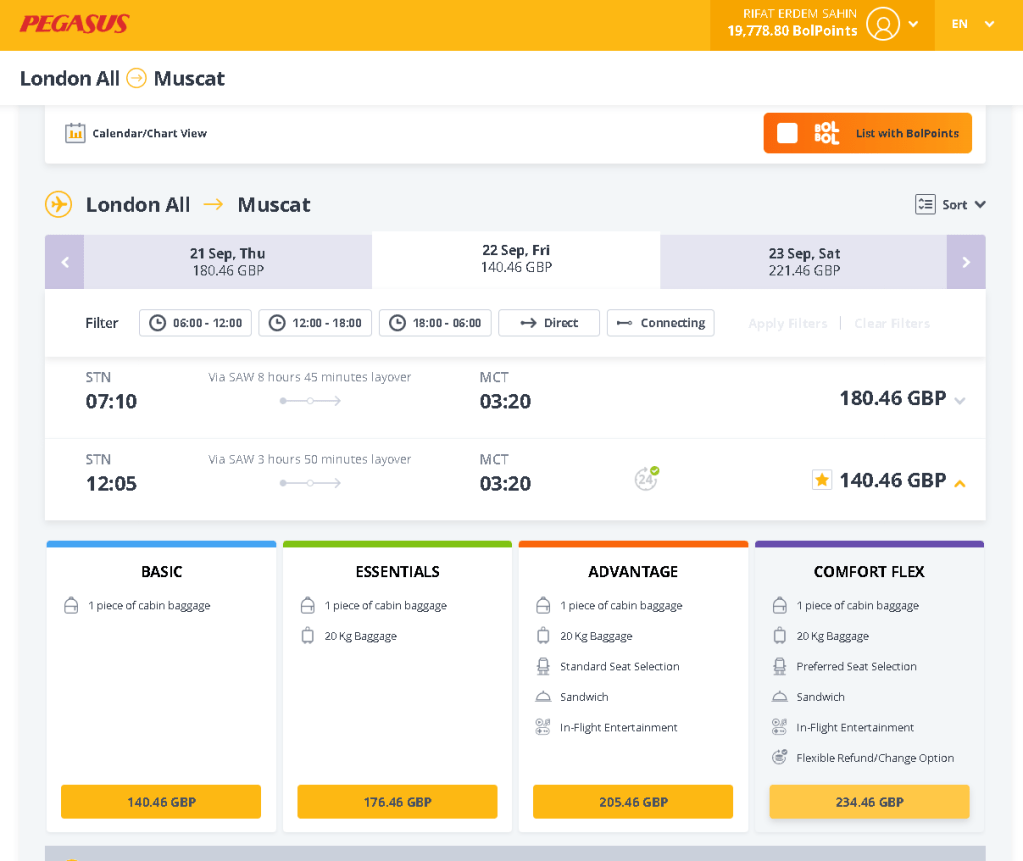This screenshot has height=861, width=1023.
Task: Click ESSENTIALS cabin baggage icon
Action: tap(307, 605)
